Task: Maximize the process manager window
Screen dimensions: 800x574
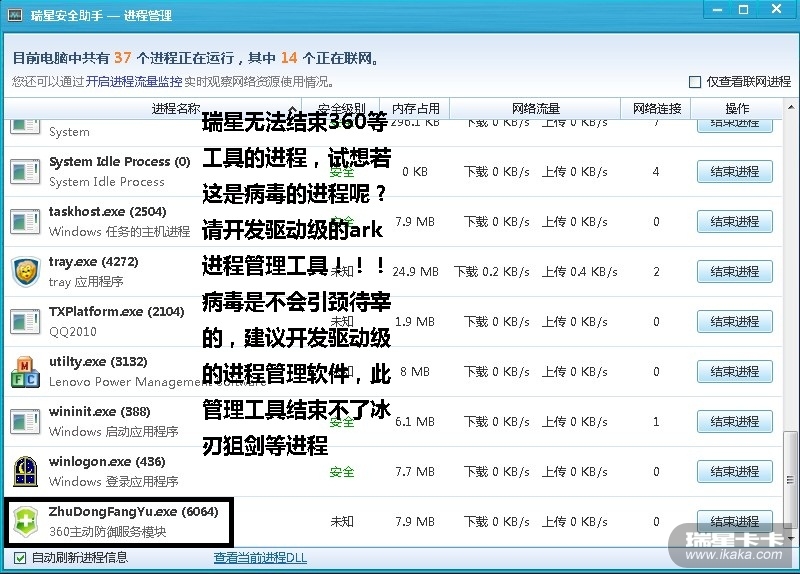Action: (x=744, y=10)
